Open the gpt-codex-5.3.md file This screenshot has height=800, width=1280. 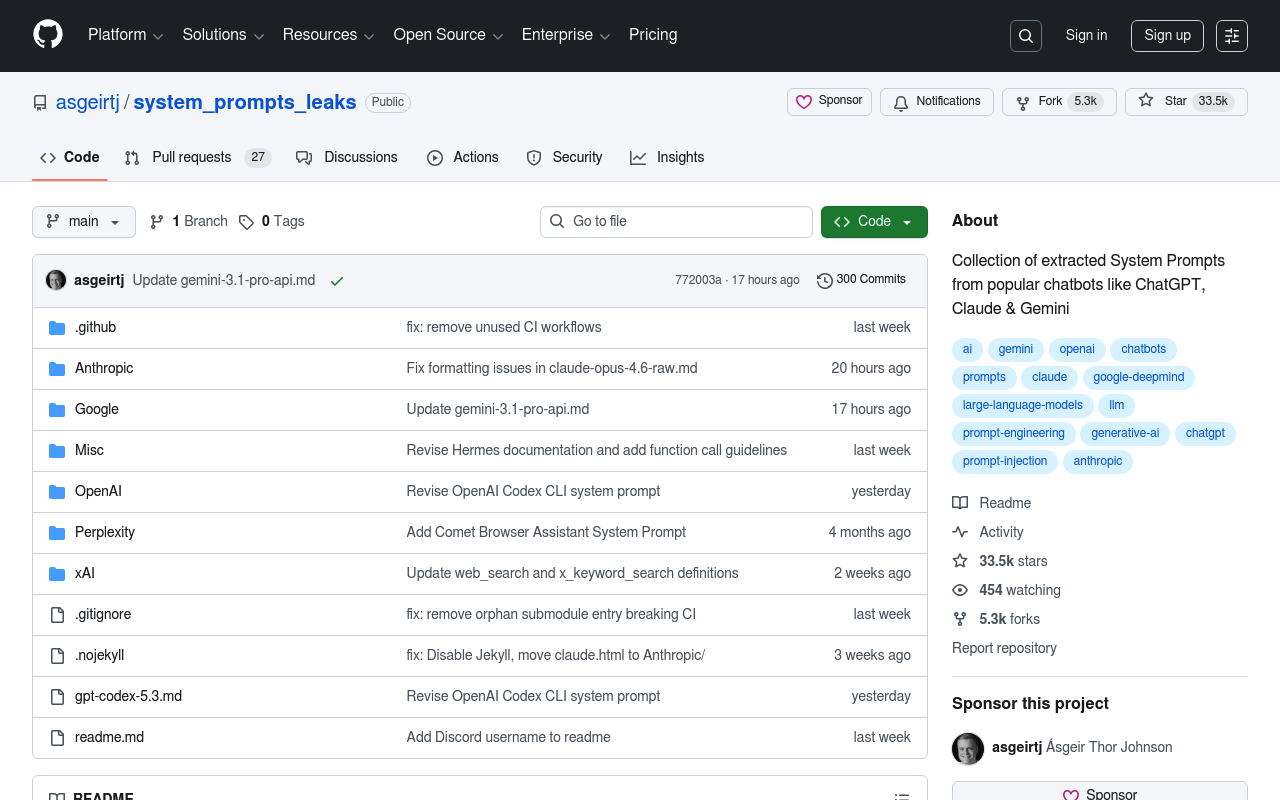[x=128, y=696]
